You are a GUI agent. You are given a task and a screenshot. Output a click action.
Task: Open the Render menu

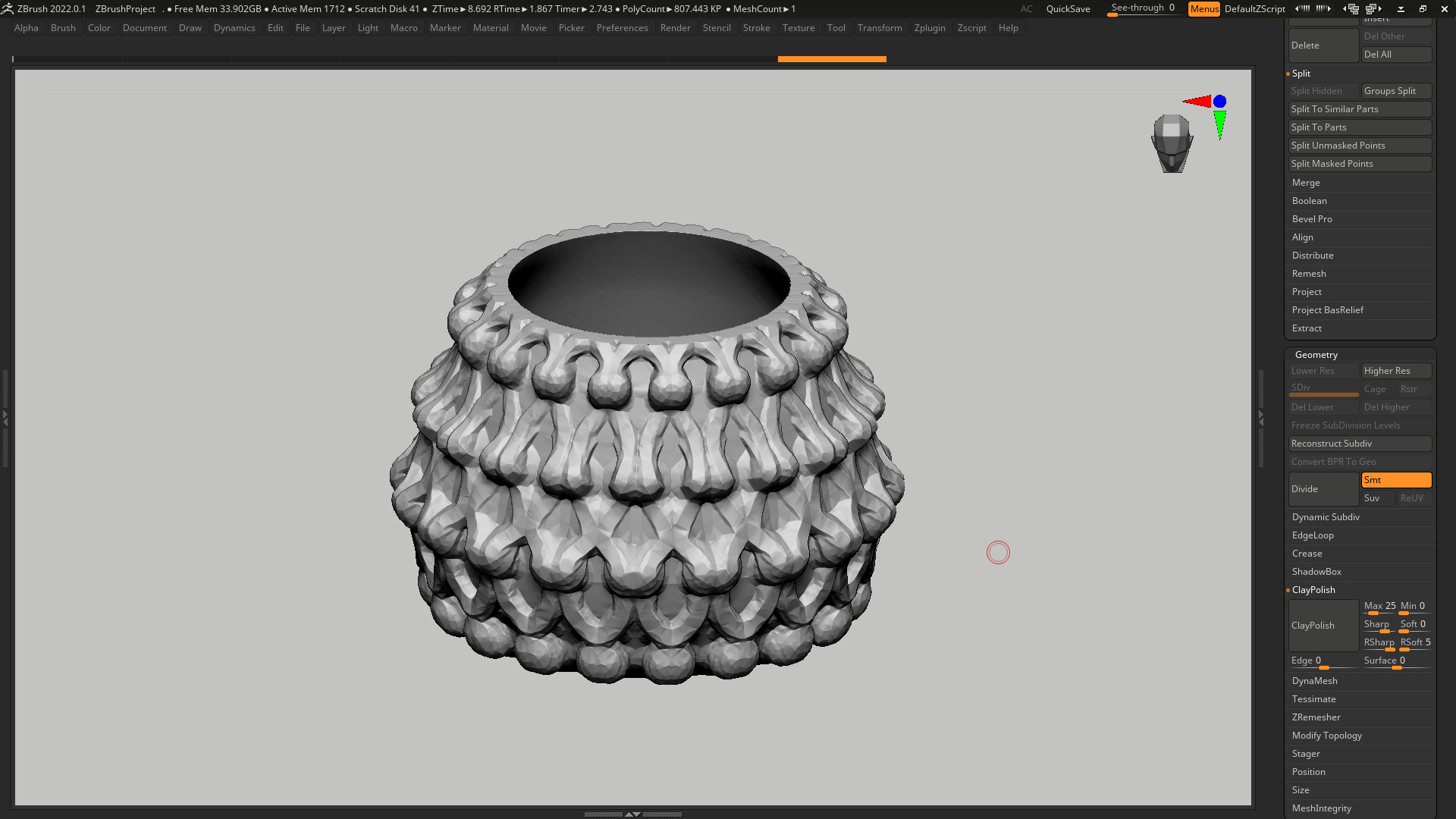[675, 28]
